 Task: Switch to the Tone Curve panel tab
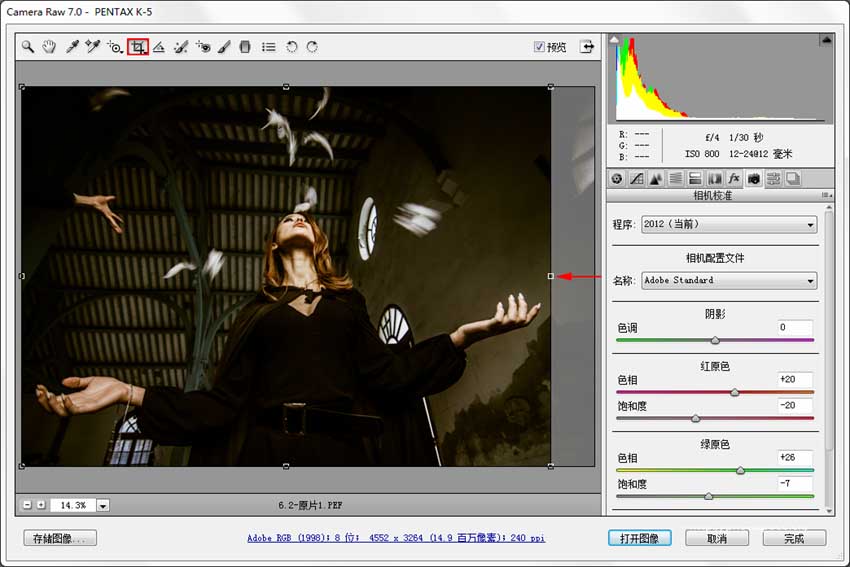637,179
